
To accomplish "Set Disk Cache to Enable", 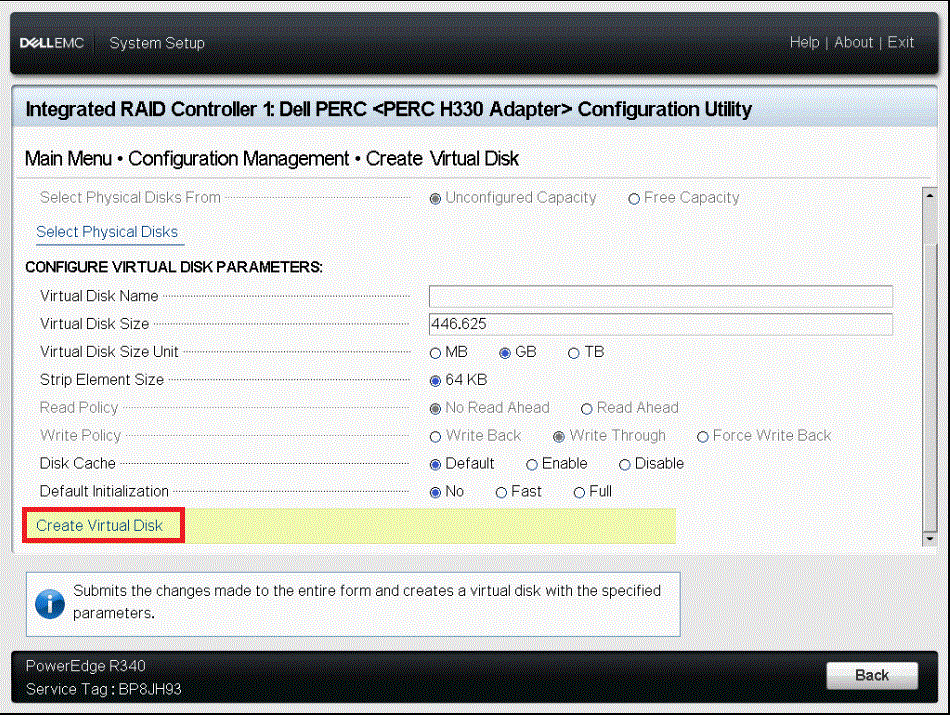I will [x=532, y=465].
